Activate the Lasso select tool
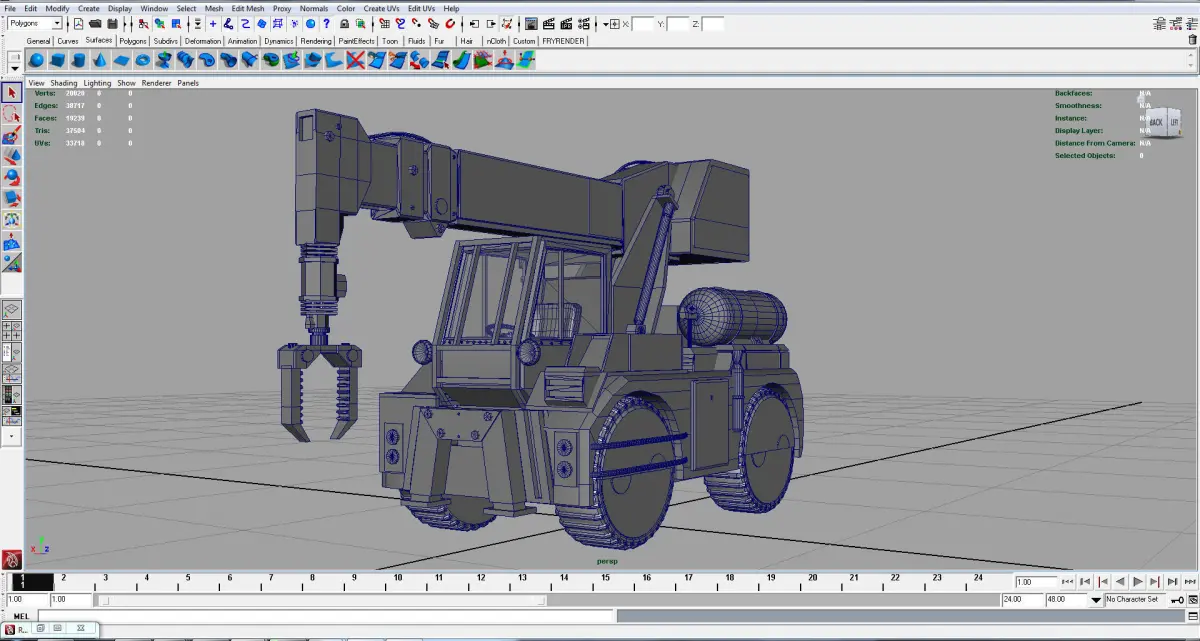1200x641 pixels. [12, 115]
